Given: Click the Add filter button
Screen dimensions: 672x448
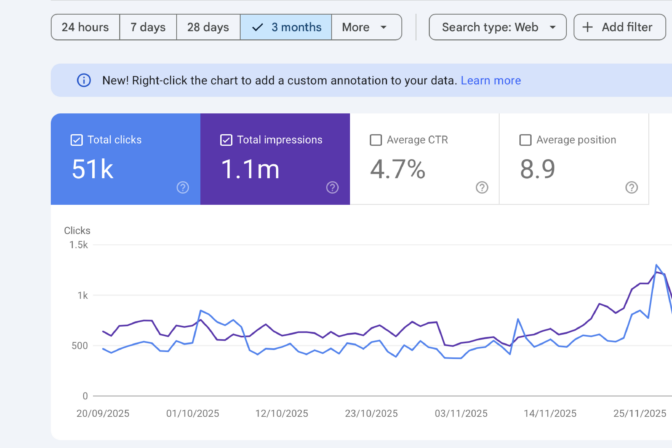Looking at the screenshot, I should (620, 27).
